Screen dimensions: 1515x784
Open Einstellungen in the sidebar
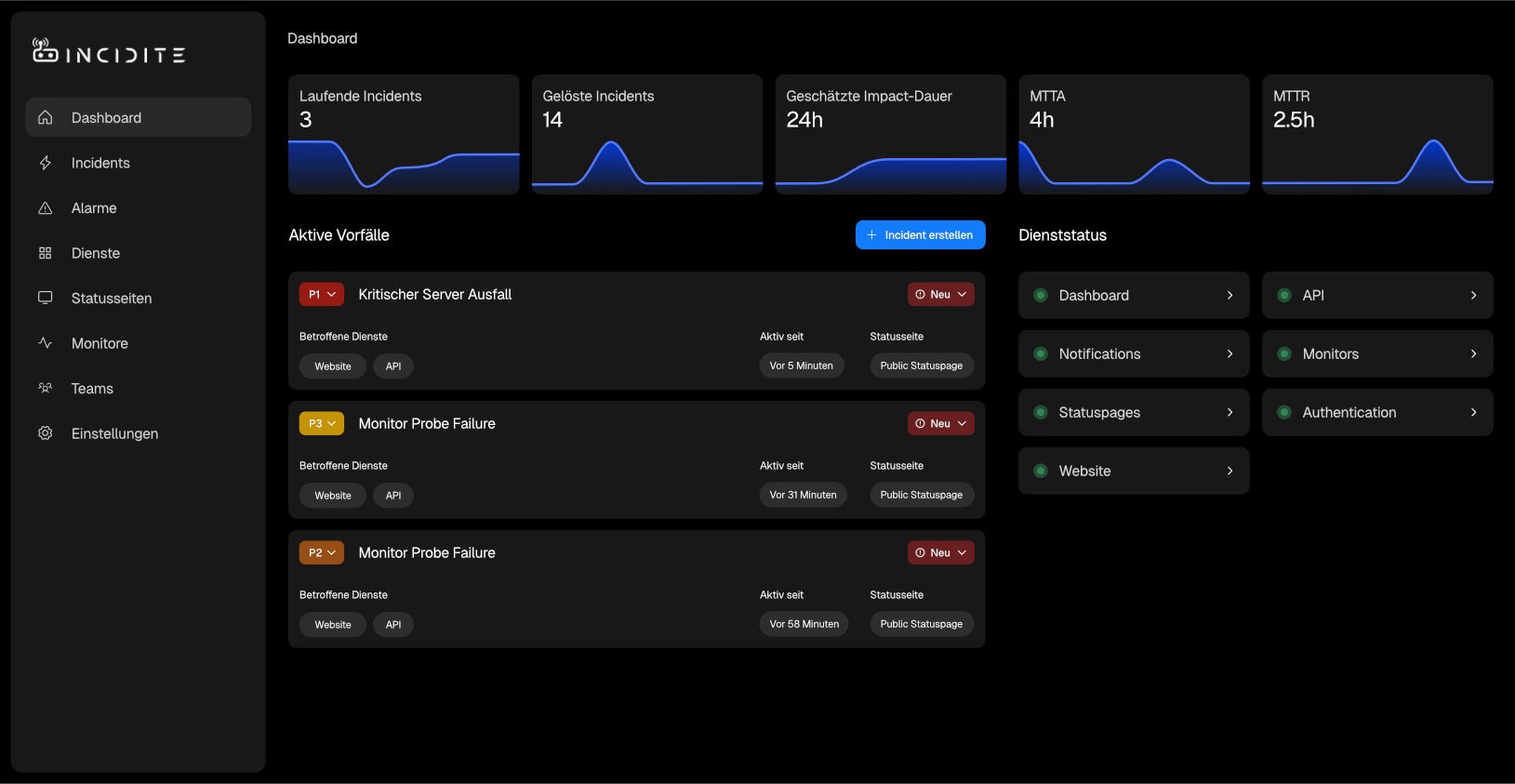click(x=138, y=433)
